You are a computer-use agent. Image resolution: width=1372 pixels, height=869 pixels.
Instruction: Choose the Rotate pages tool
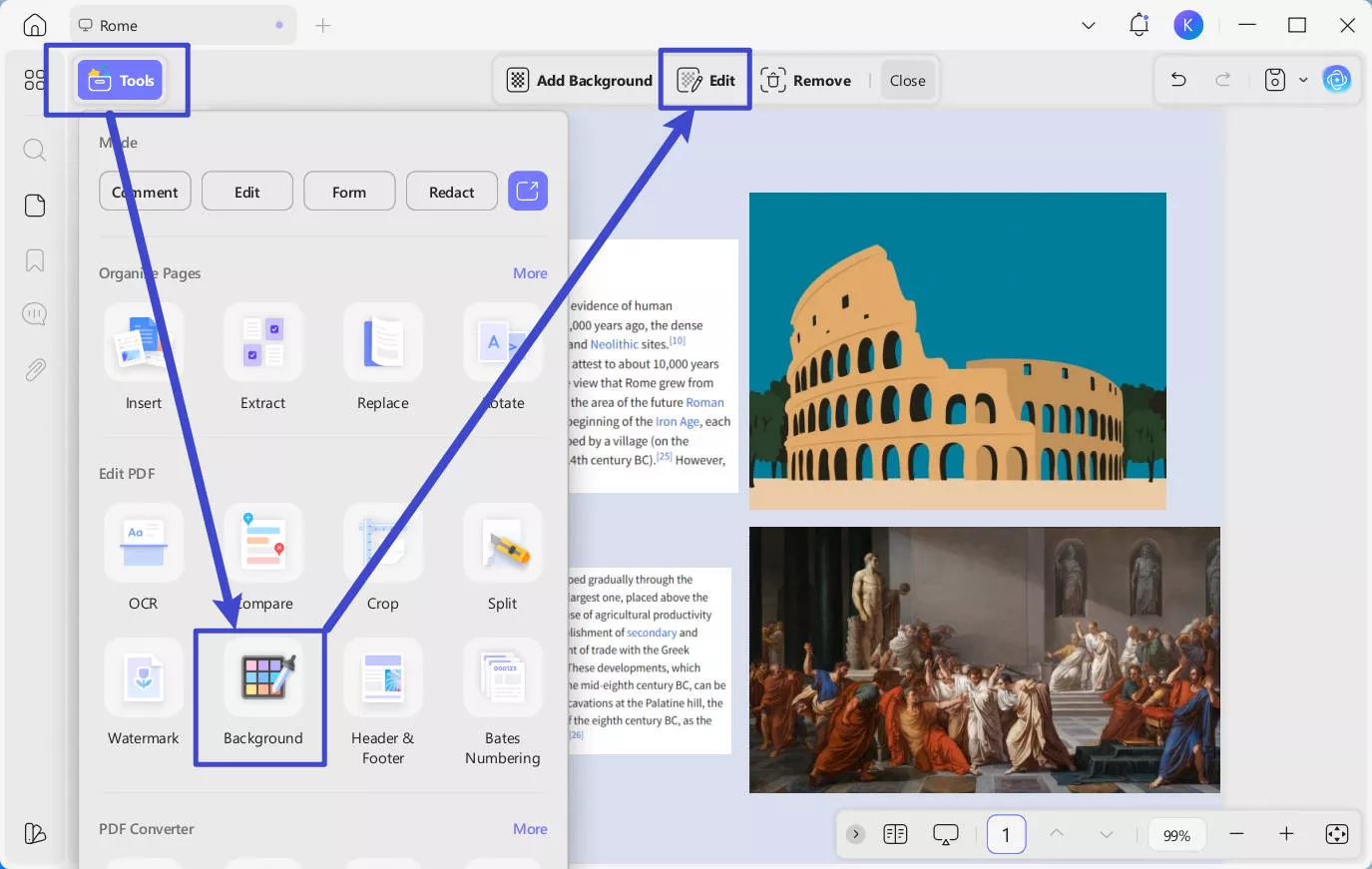tap(503, 357)
